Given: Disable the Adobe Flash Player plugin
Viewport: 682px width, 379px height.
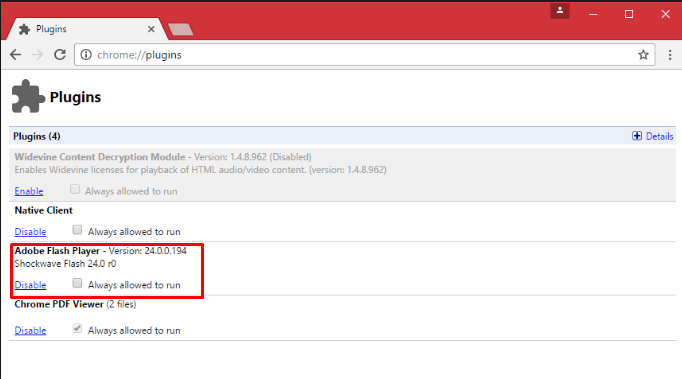Looking at the screenshot, I should tap(30, 285).
